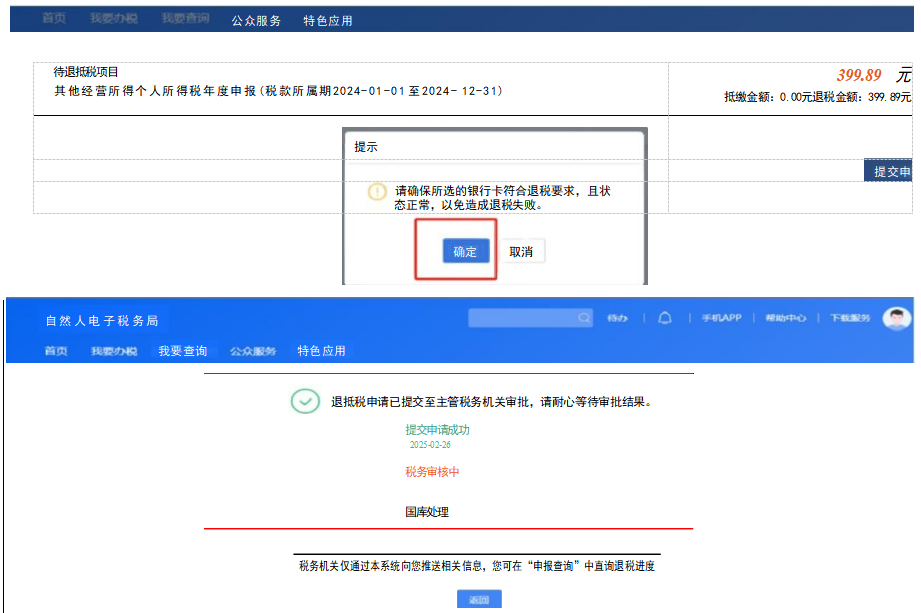Select 公众服务 in the top dark navigation bar
Screen dimensions: 921x613
click(256, 21)
